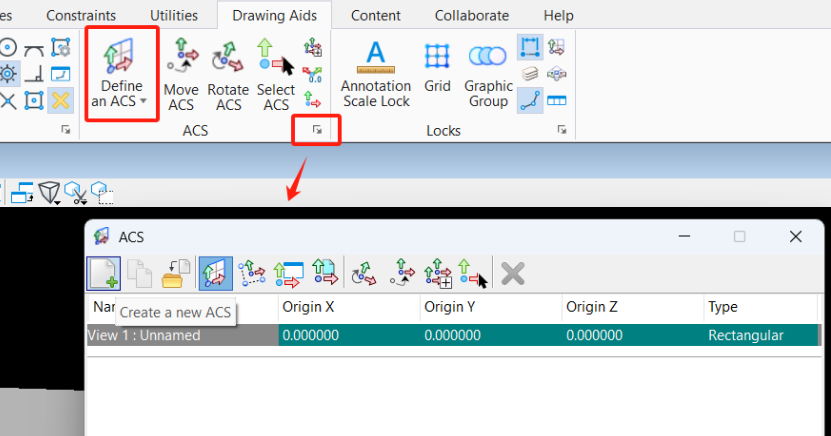
Task: Open the snaps group dialog launcher
Action: [66, 130]
